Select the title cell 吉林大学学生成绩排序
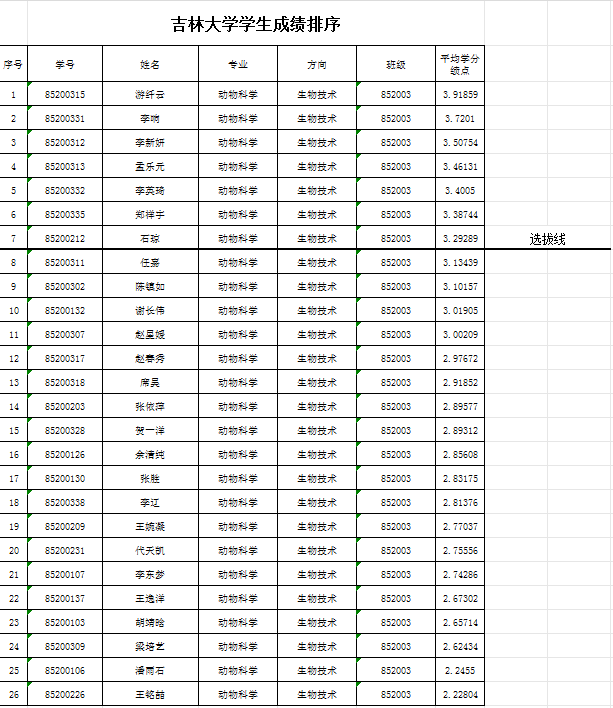This screenshot has height=708, width=613. coord(256,24)
